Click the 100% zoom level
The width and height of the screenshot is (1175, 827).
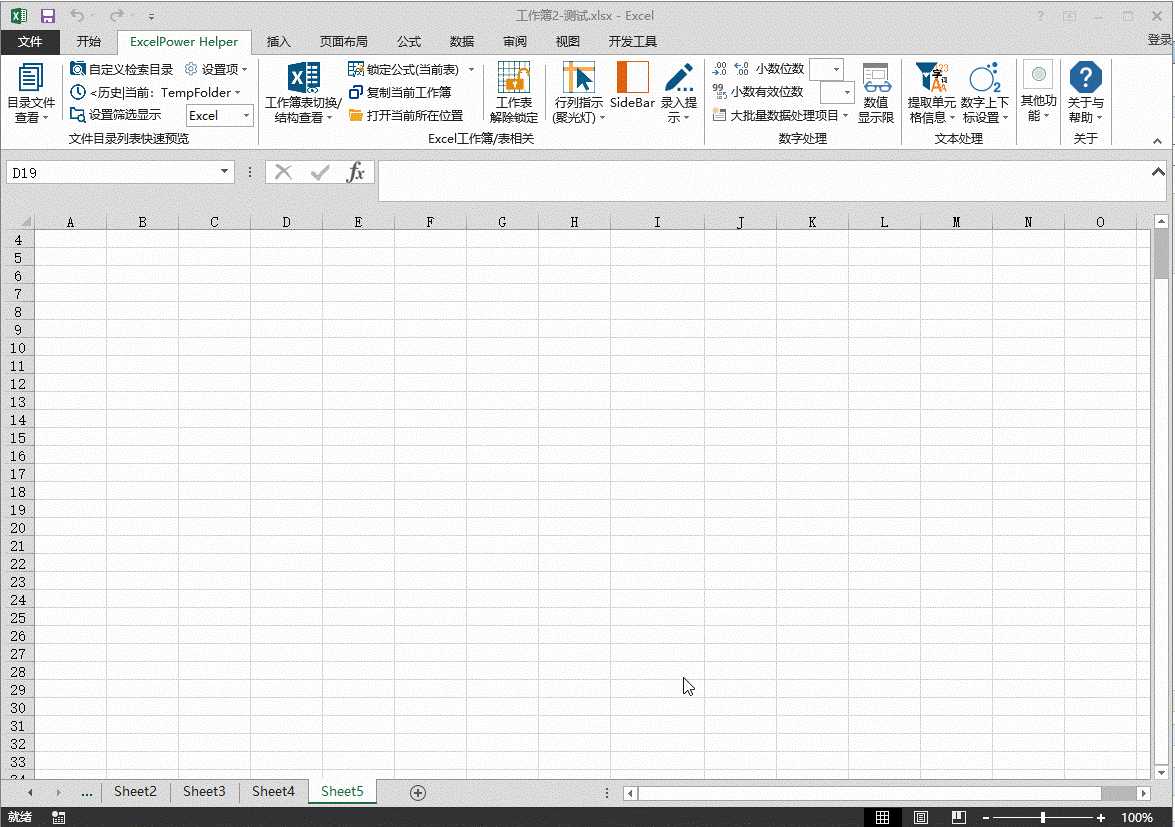point(1137,817)
